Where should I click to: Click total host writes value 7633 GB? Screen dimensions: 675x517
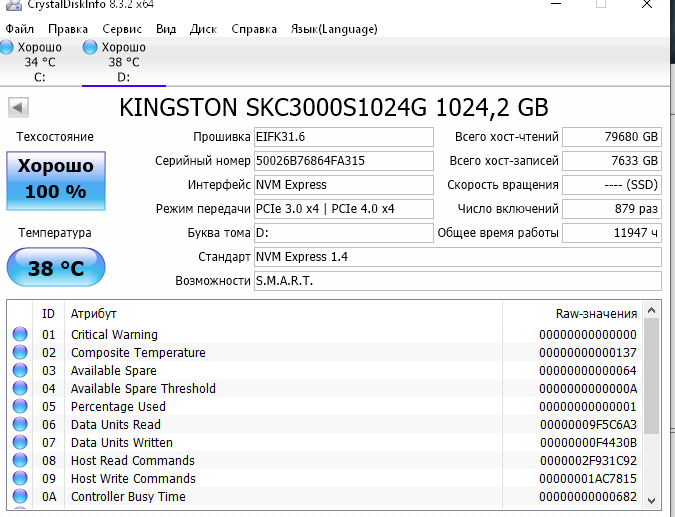point(612,161)
